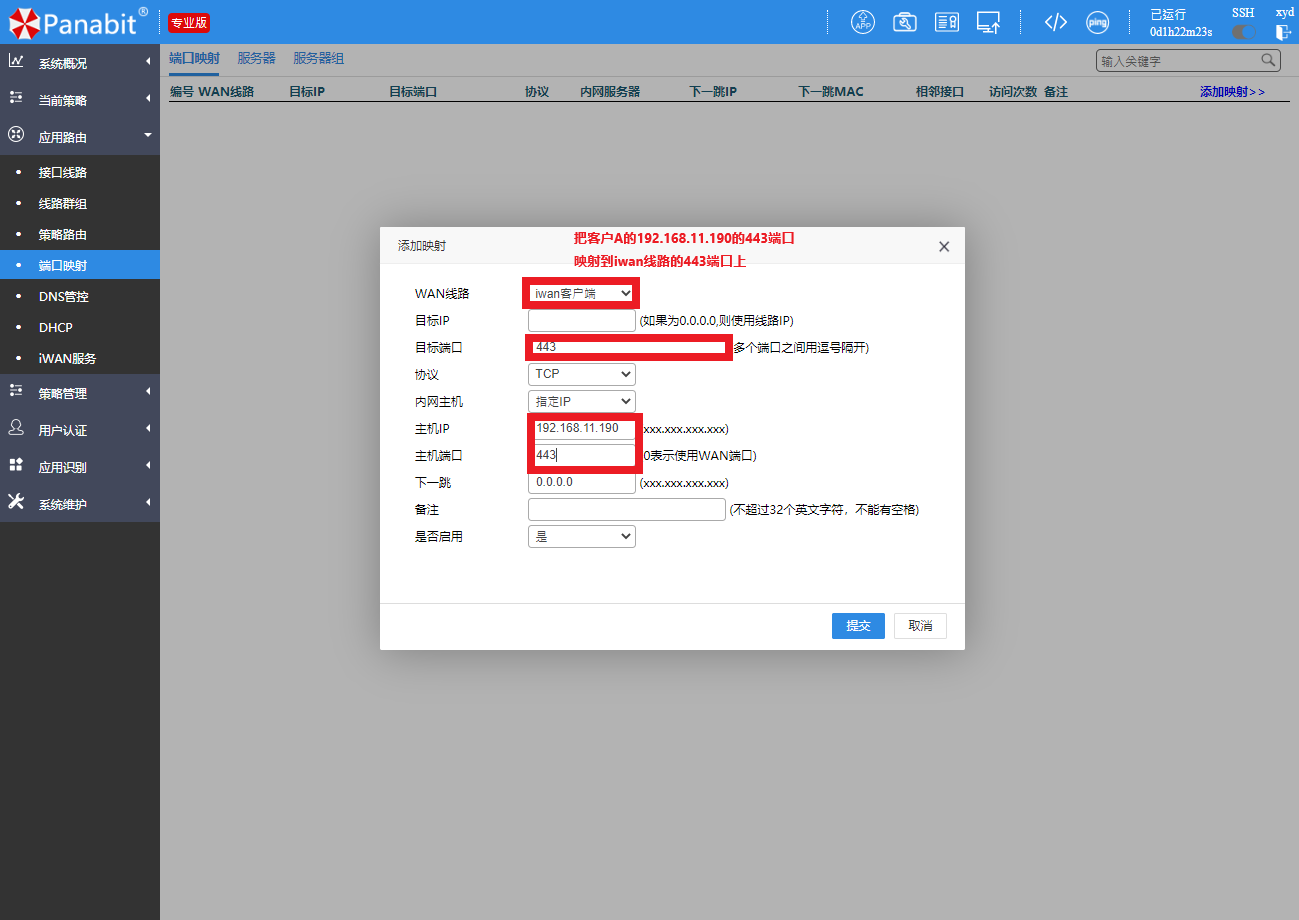Click the 专业版 badge

(189, 23)
